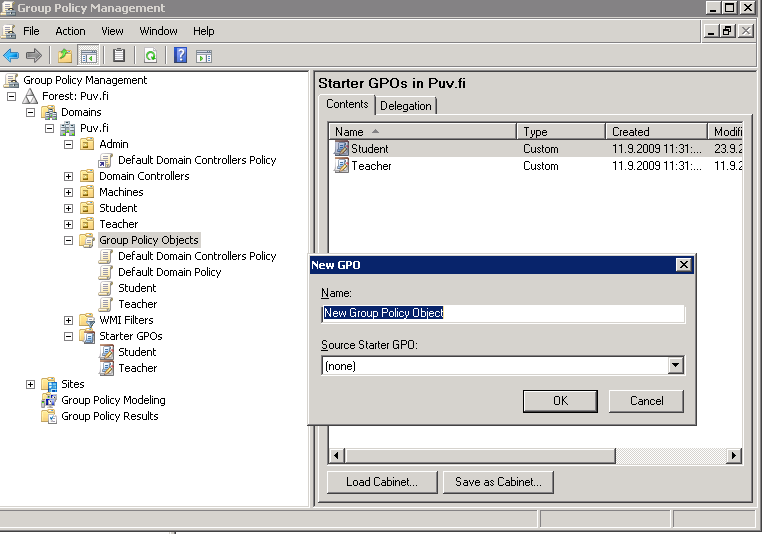Expand the Domain Controllers node
Screen dimensions: 763x534
tap(68, 176)
